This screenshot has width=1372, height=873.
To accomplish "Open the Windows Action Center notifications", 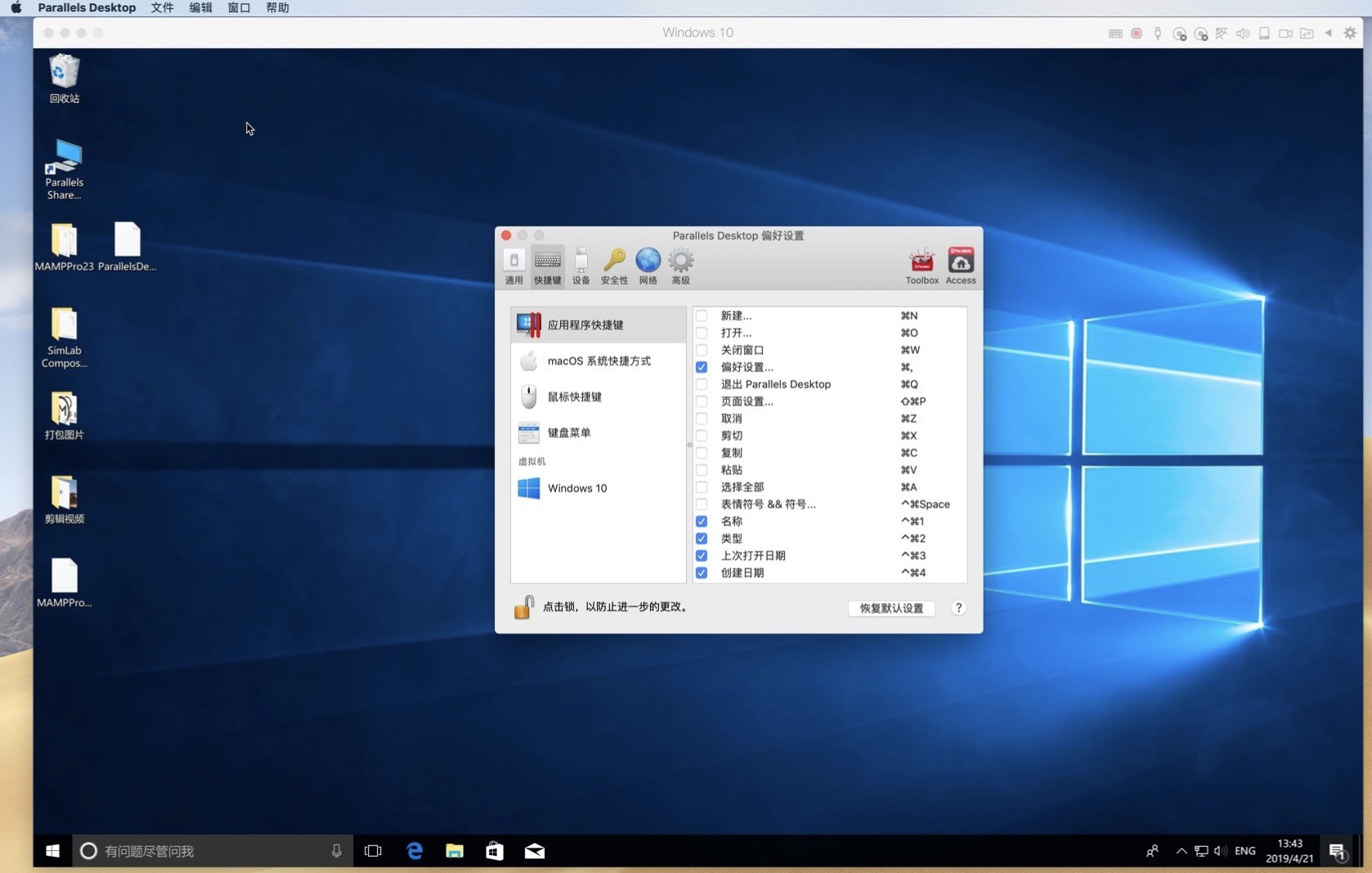I will pos(1338,851).
